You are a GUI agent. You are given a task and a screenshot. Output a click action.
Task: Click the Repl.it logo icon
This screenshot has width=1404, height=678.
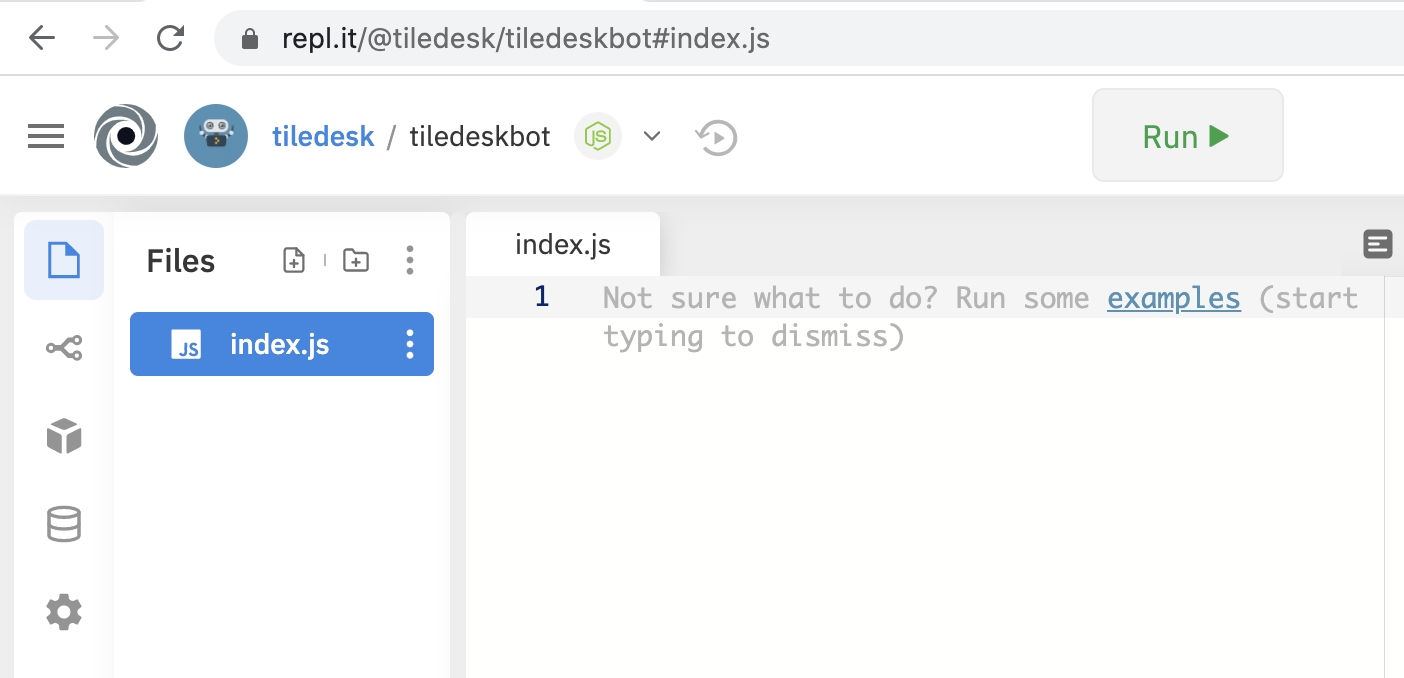tap(126, 136)
